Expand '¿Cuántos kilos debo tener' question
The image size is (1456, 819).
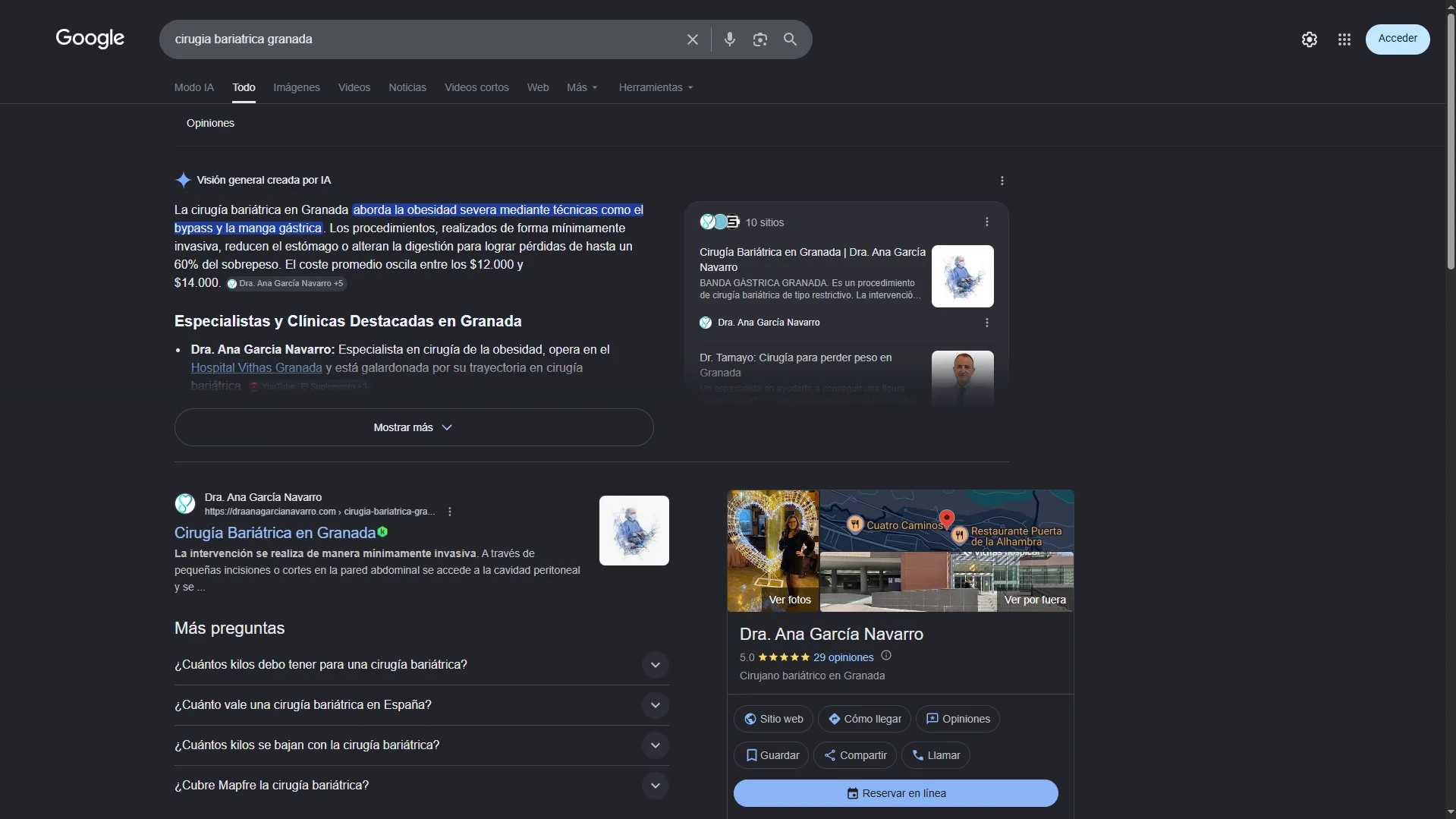click(x=655, y=665)
